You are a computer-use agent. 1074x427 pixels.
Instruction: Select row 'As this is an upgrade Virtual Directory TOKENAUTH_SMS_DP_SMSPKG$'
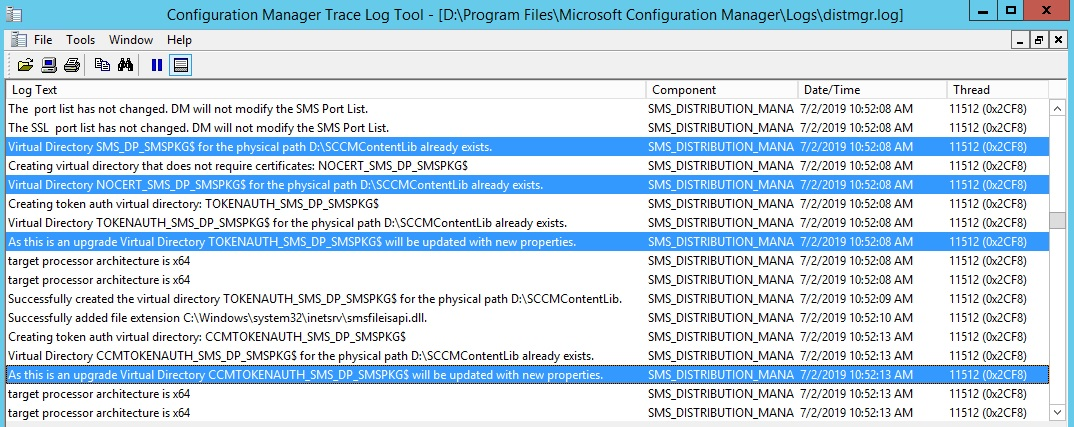pos(527,242)
